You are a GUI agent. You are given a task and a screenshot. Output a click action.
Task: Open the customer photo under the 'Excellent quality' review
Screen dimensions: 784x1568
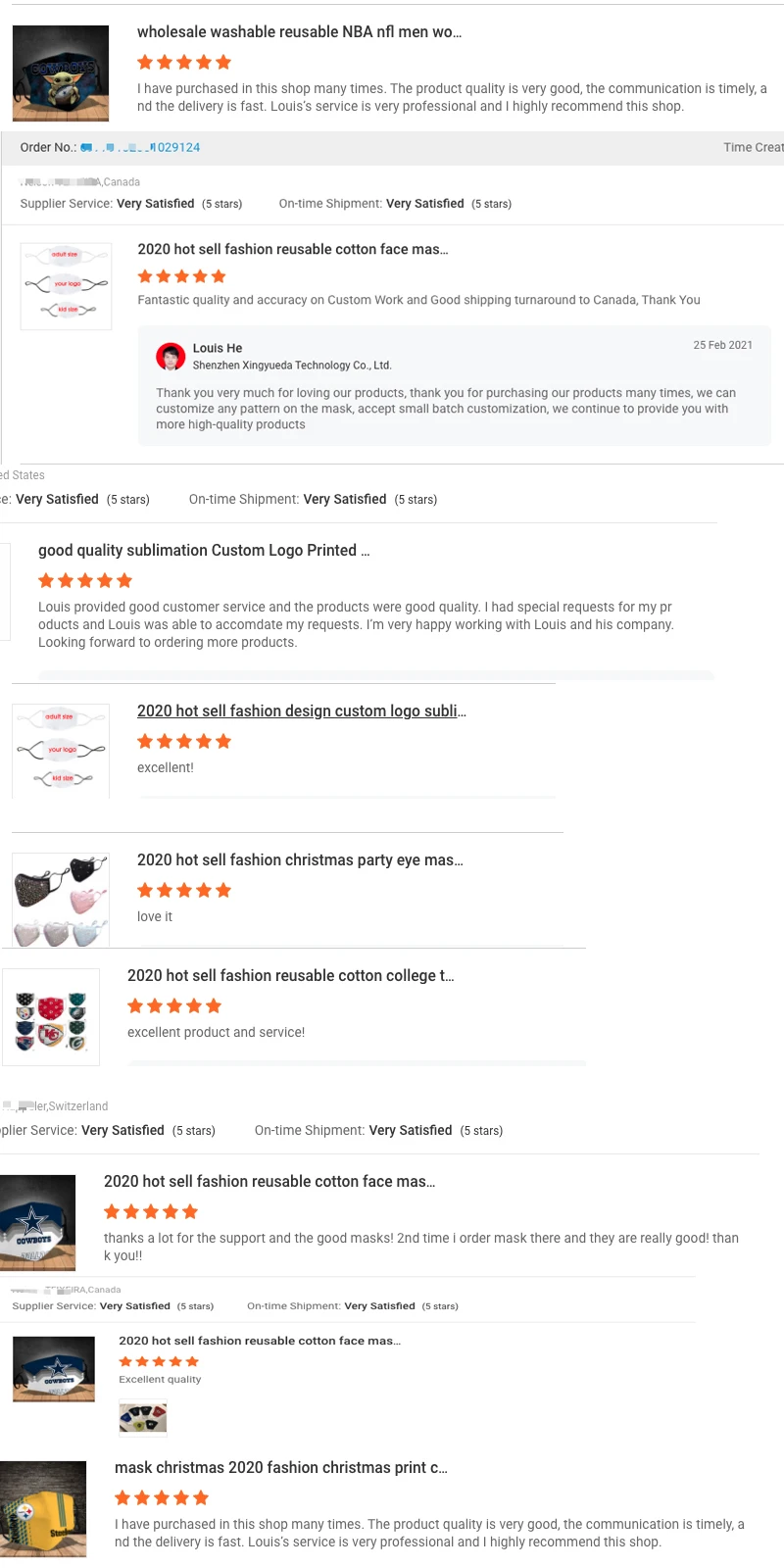(143, 1417)
